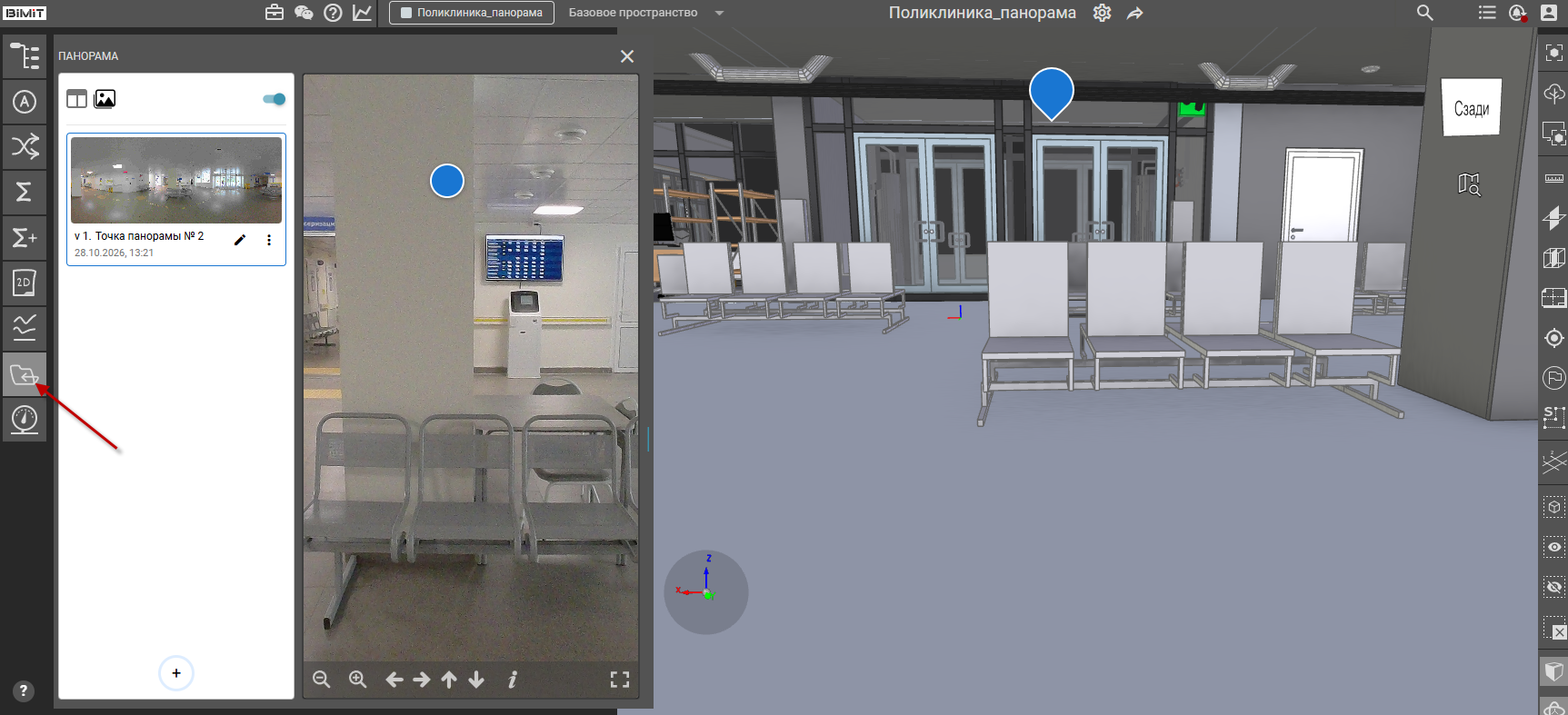Select the ruler measurement tool
The image size is (1568, 715).
(x=1554, y=178)
